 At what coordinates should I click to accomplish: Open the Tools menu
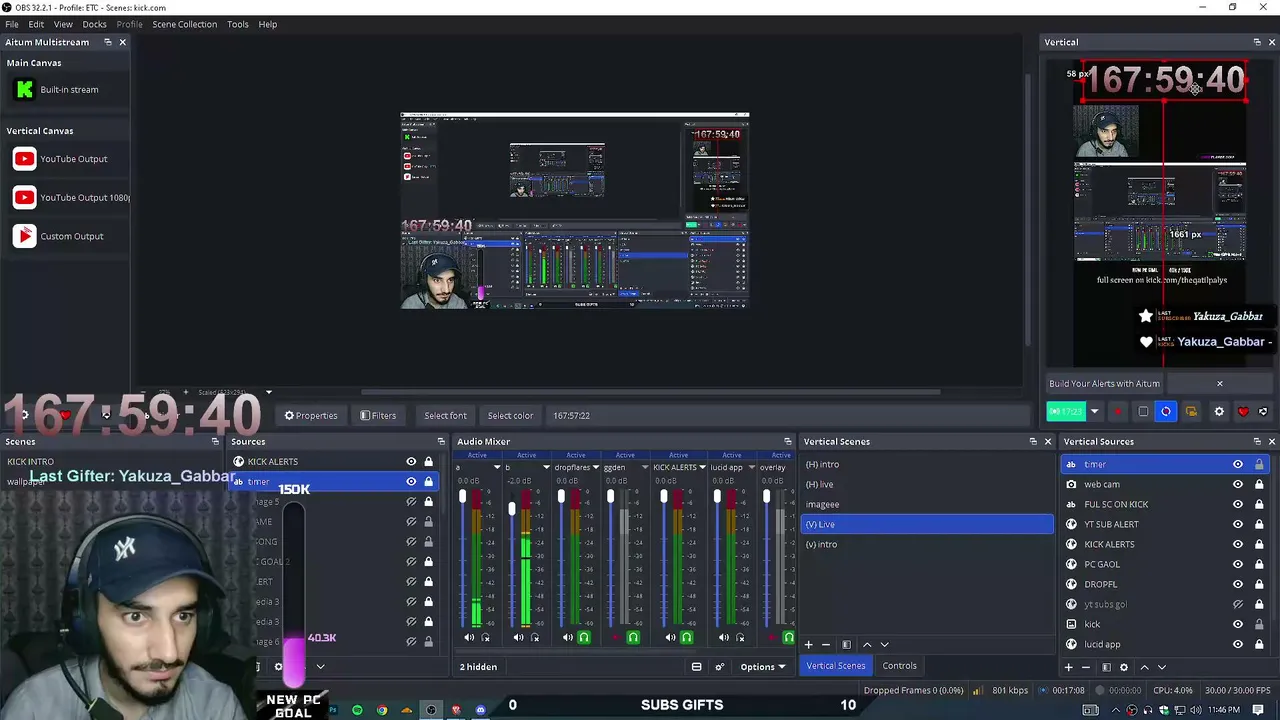238,24
